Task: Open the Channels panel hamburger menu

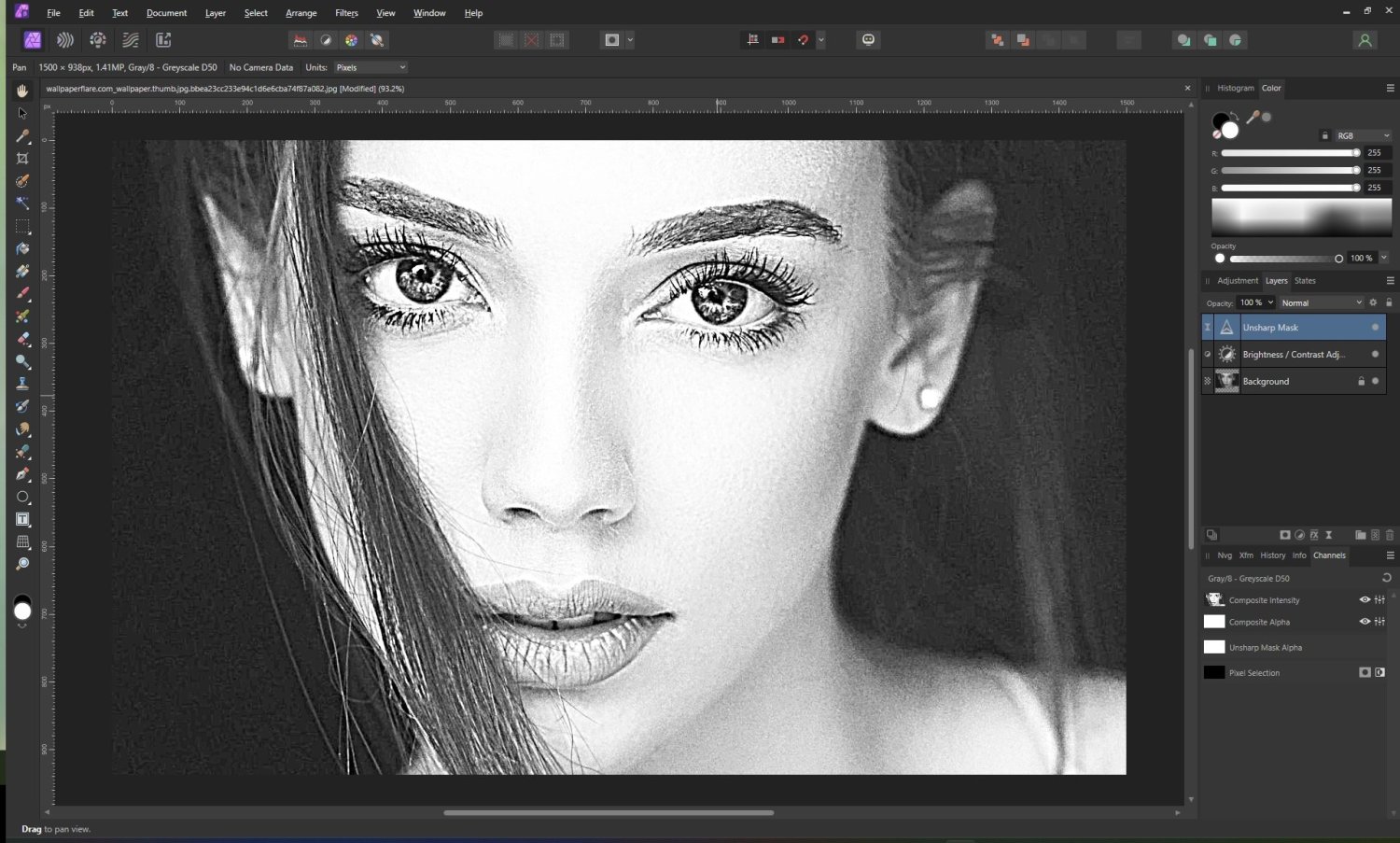Action: (1390, 555)
